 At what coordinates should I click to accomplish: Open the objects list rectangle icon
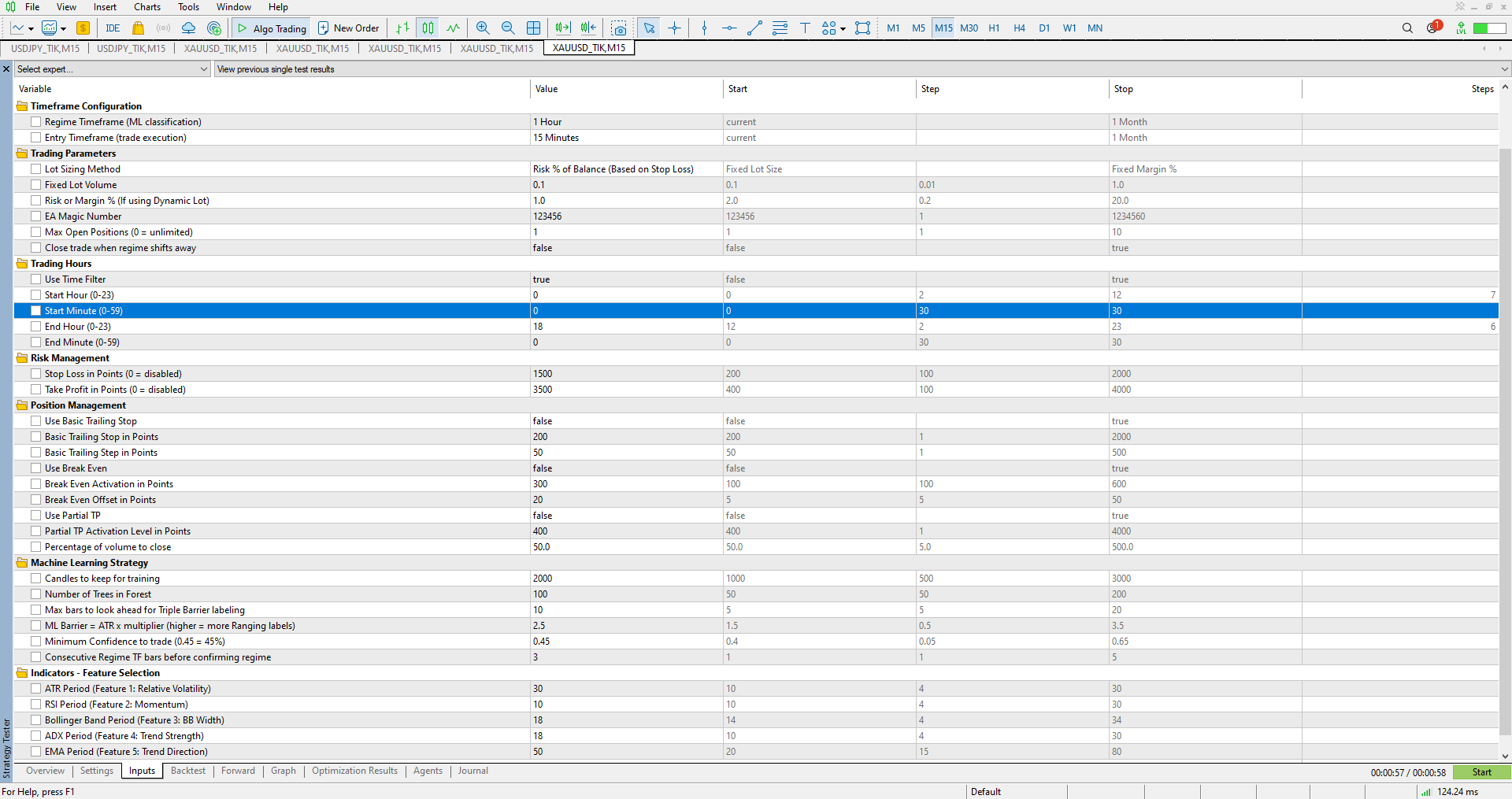pyautogui.click(x=863, y=28)
